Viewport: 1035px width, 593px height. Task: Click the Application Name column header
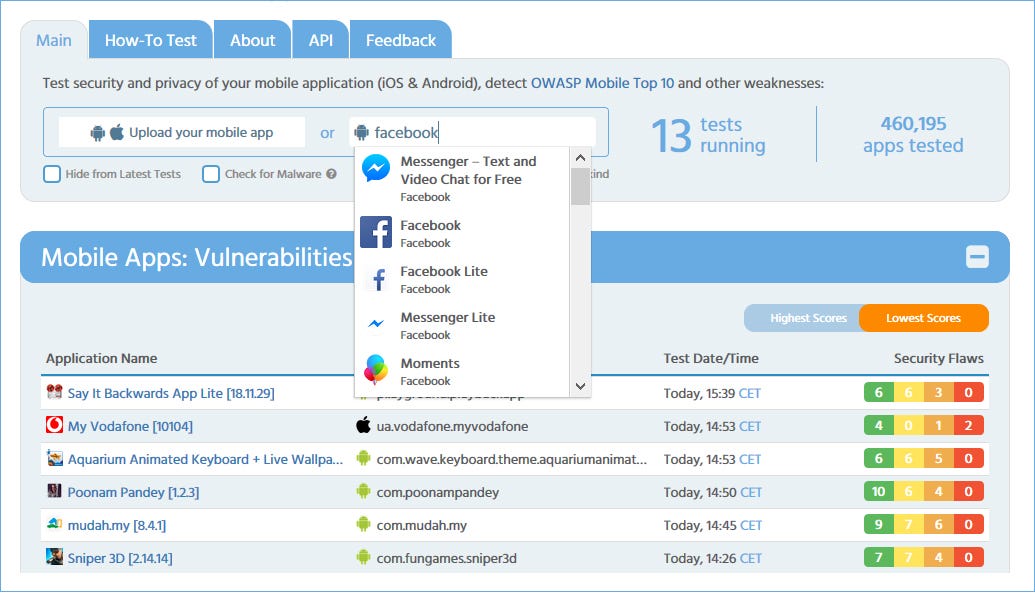click(102, 359)
